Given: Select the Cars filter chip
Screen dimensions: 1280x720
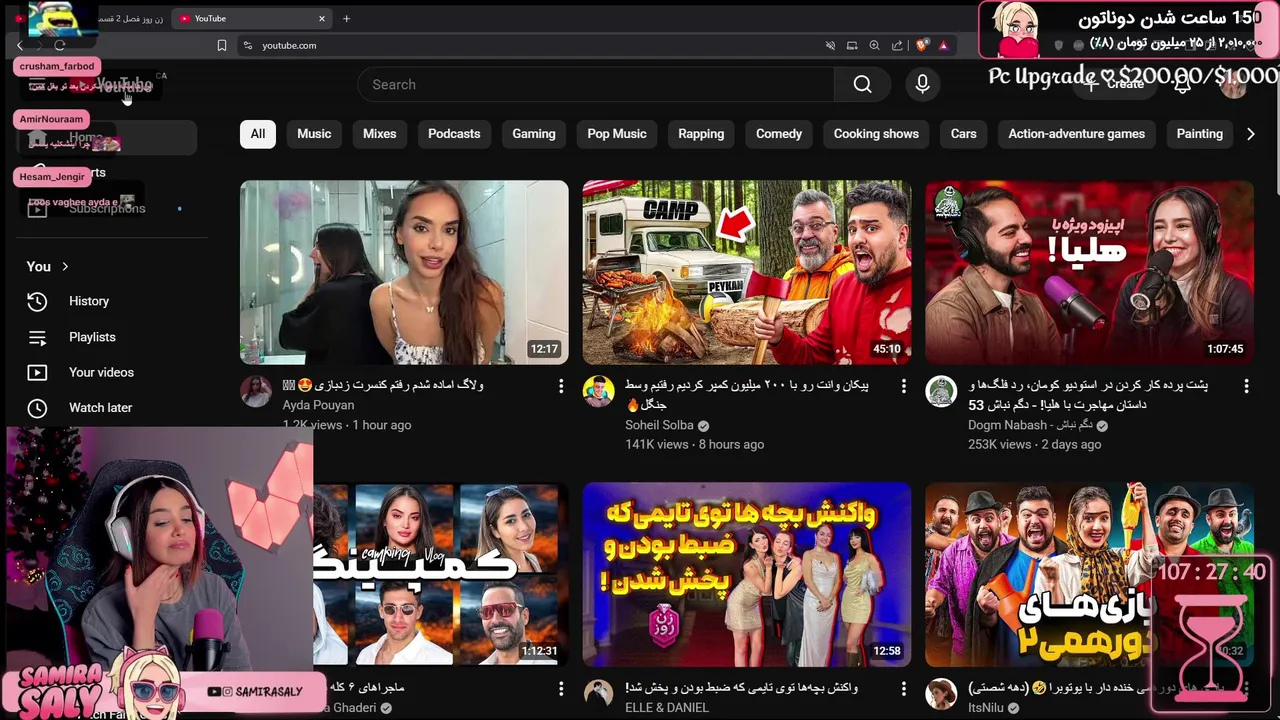Looking at the screenshot, I should (x=963, y=134).
